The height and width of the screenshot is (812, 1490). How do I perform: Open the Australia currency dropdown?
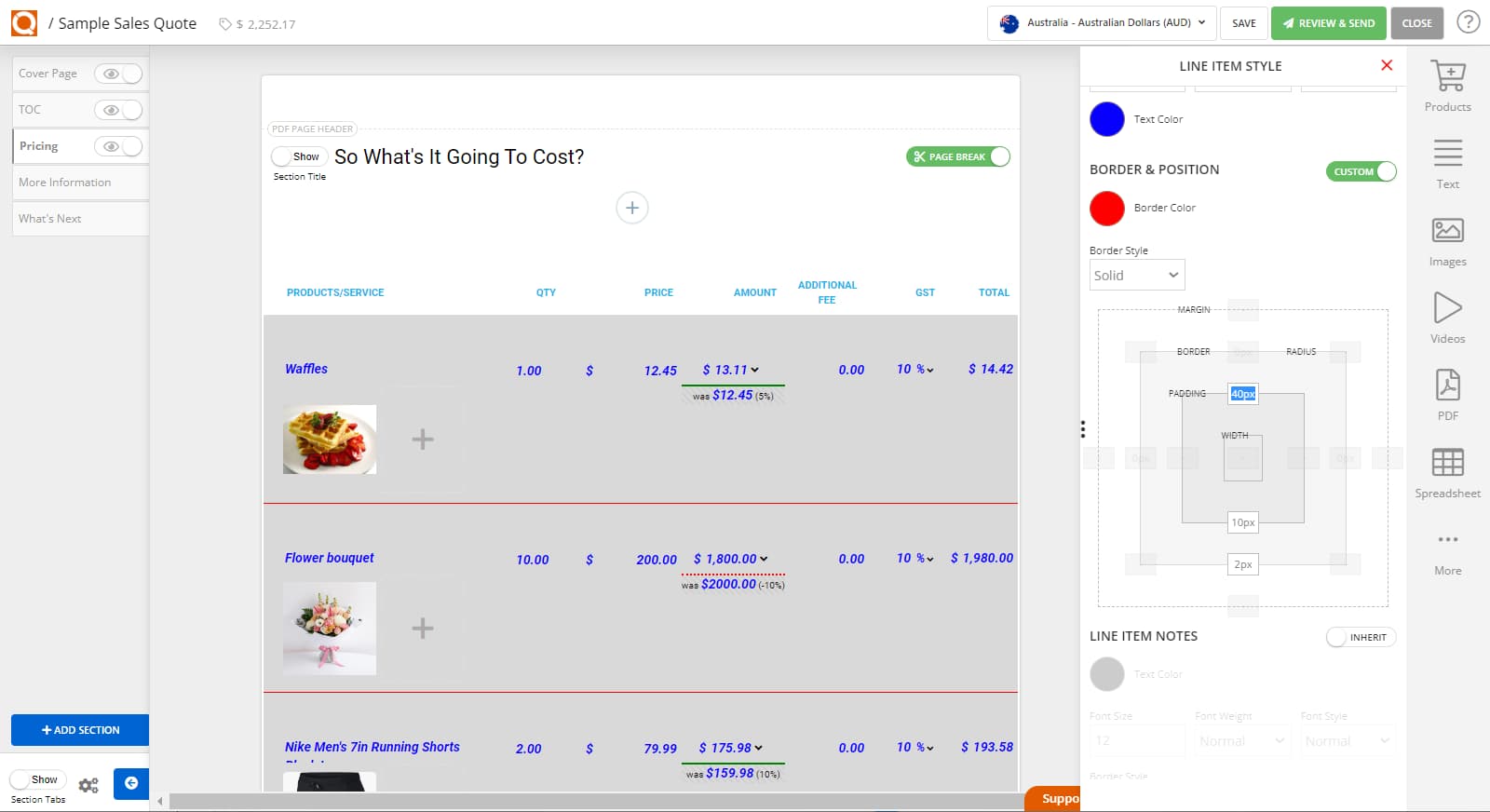1102,23
